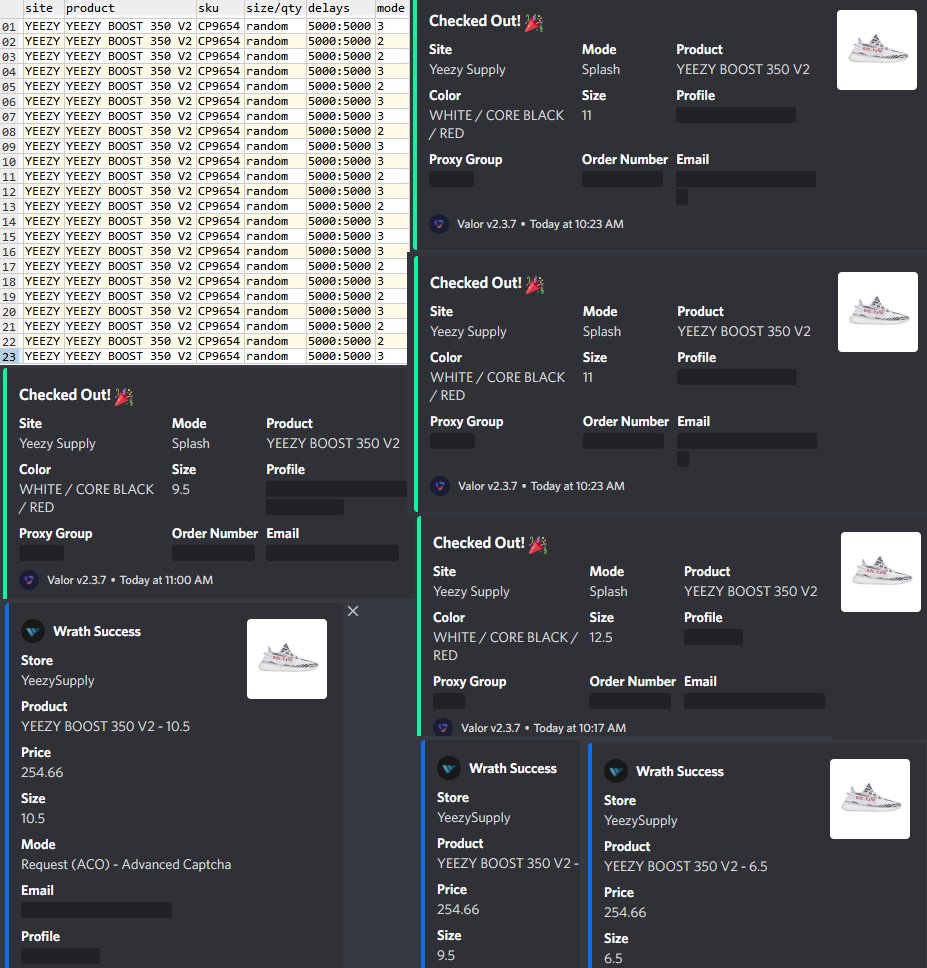The image size is (927, 968).
Task: Click the 'Today at 10:17 AM' footer text
Action: (x=580, y=728)
